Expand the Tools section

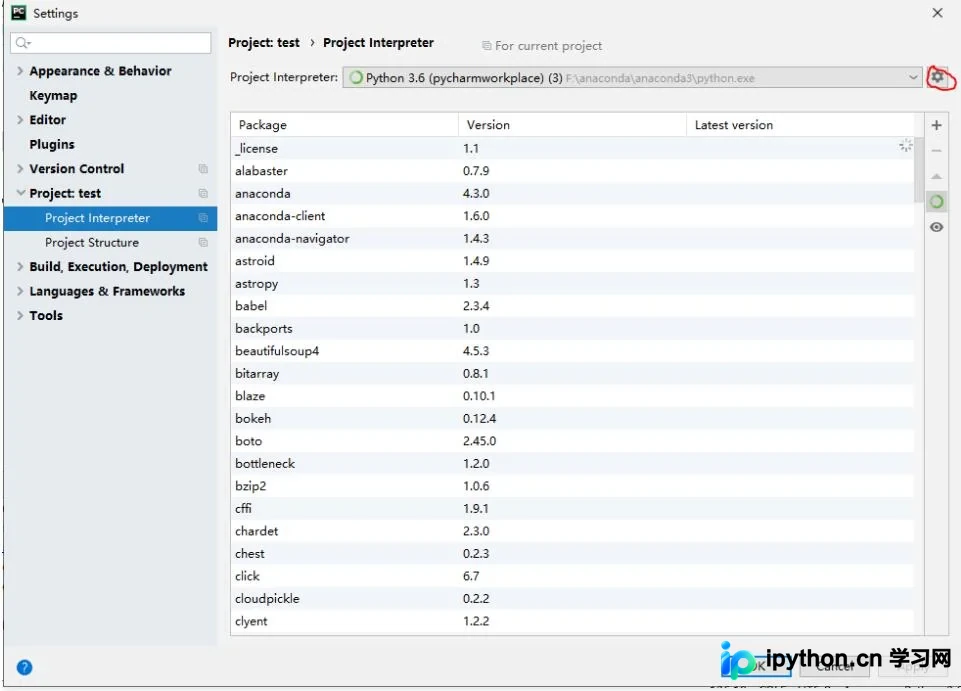[x=20, y=315]
